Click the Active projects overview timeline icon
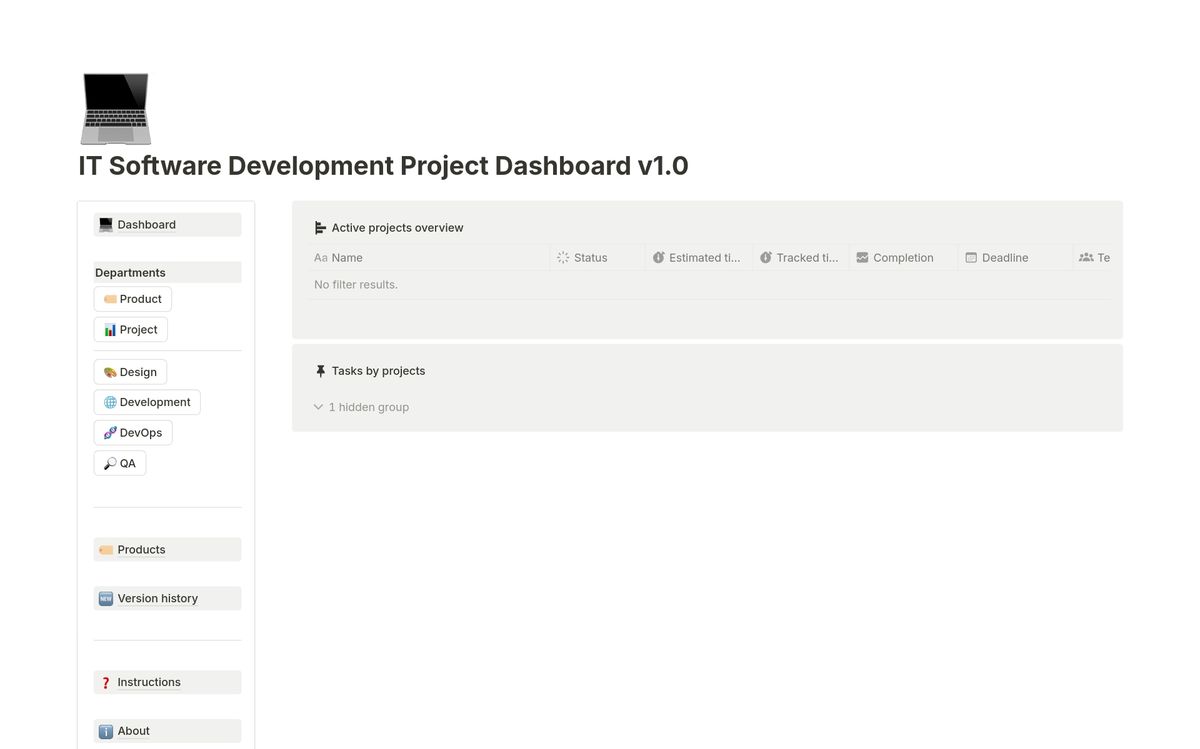The height and width of the screenshot is (749, 1200). point(320,228)
